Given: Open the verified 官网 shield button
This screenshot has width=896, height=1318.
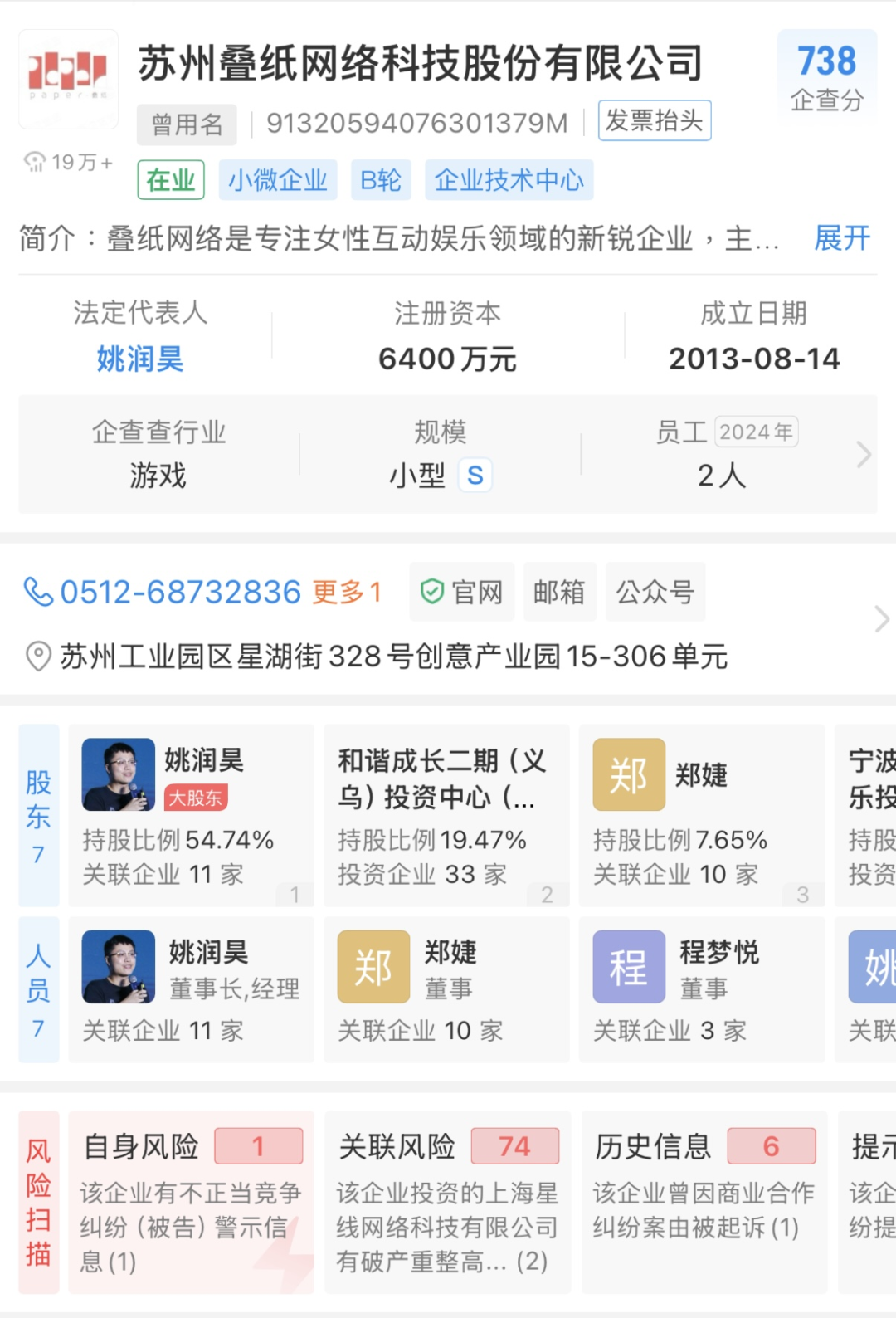Looking at the screenshot, I should (x=461, y=592).
